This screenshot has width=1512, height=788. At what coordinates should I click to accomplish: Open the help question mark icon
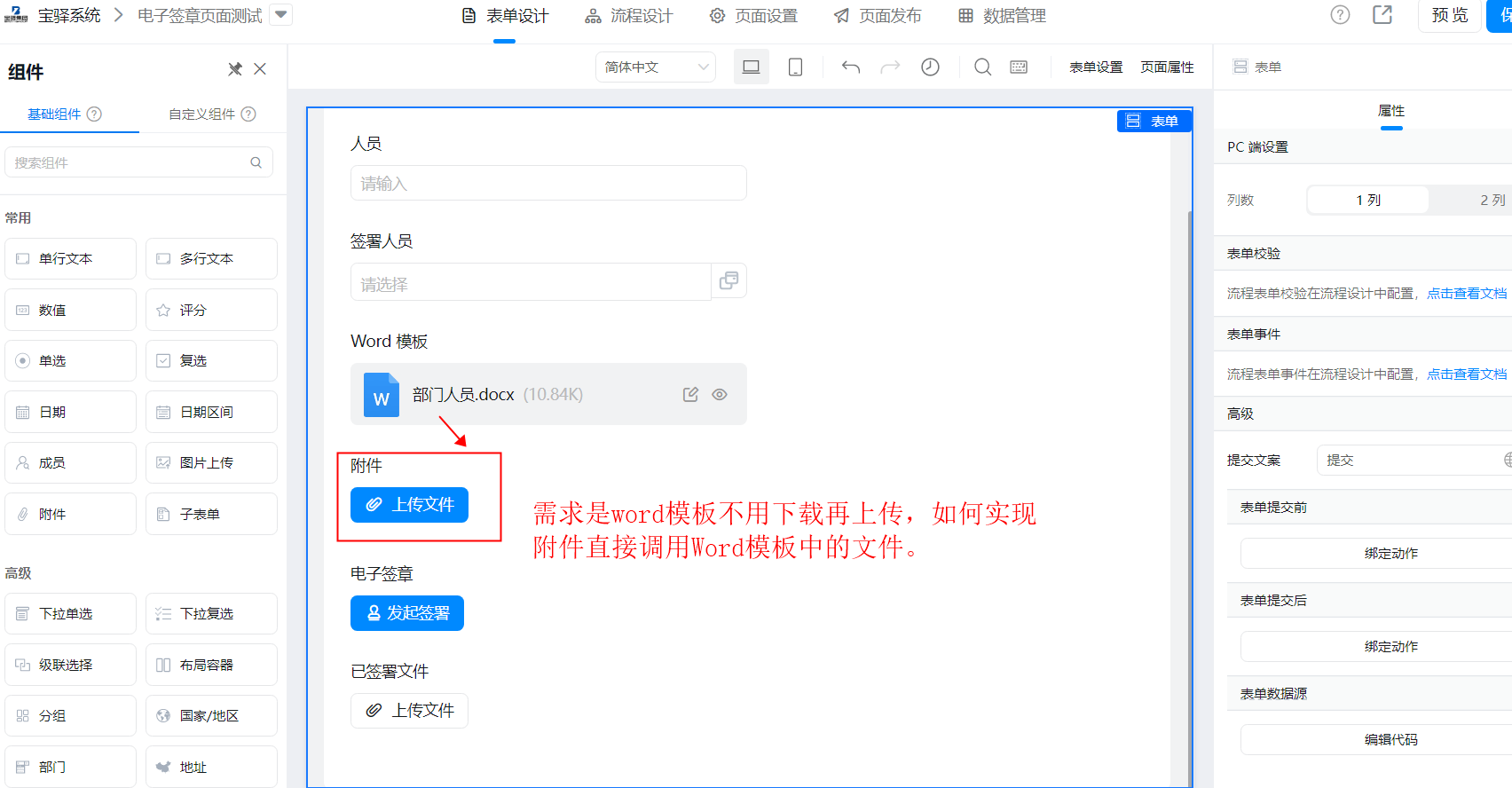[1340, 15]
